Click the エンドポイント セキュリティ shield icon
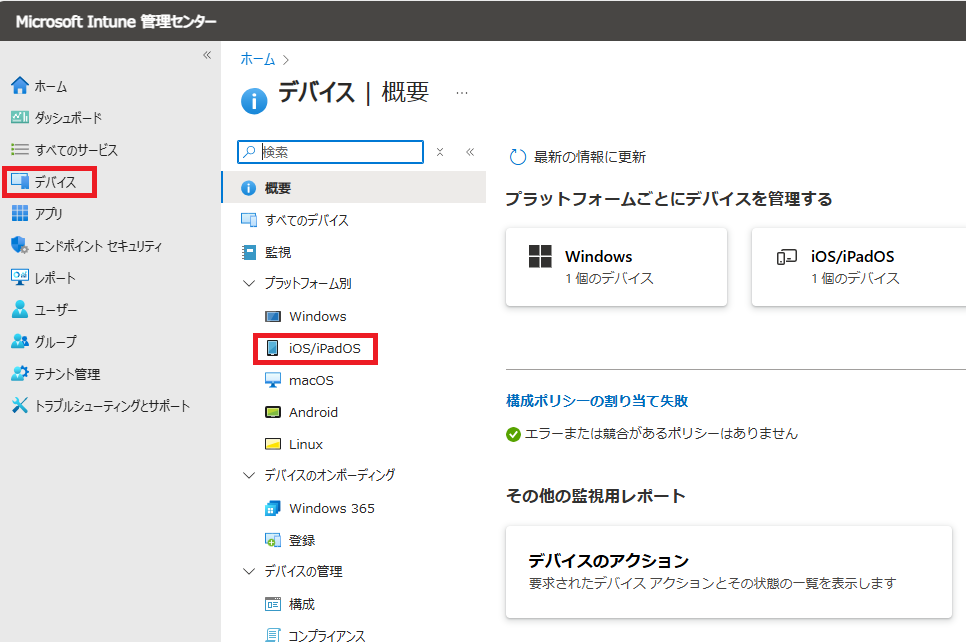The width and height of the screenshot is (966, 642). pyautogui.click(x=20, y=245)
